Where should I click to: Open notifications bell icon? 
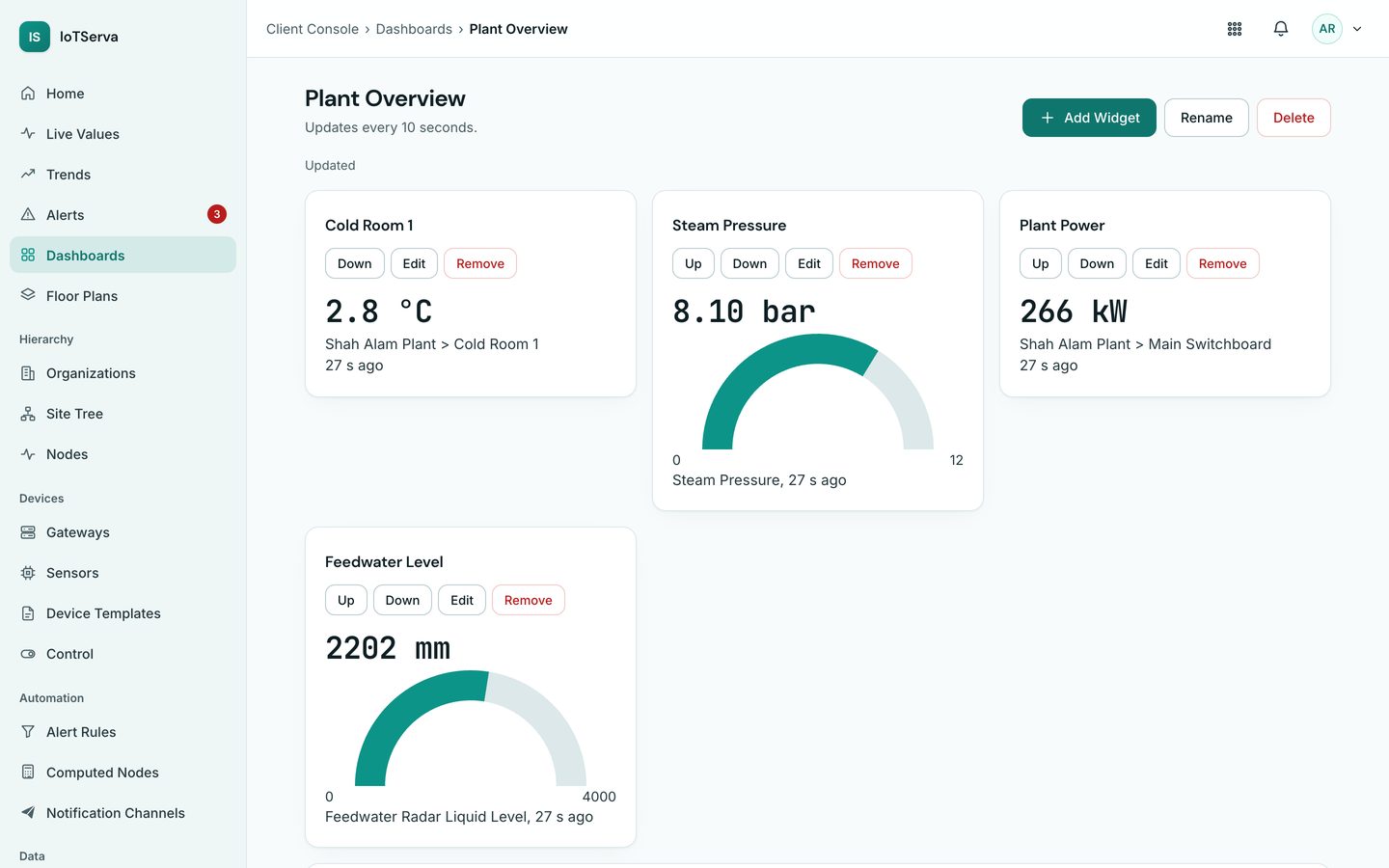[x=1281, y=29]
